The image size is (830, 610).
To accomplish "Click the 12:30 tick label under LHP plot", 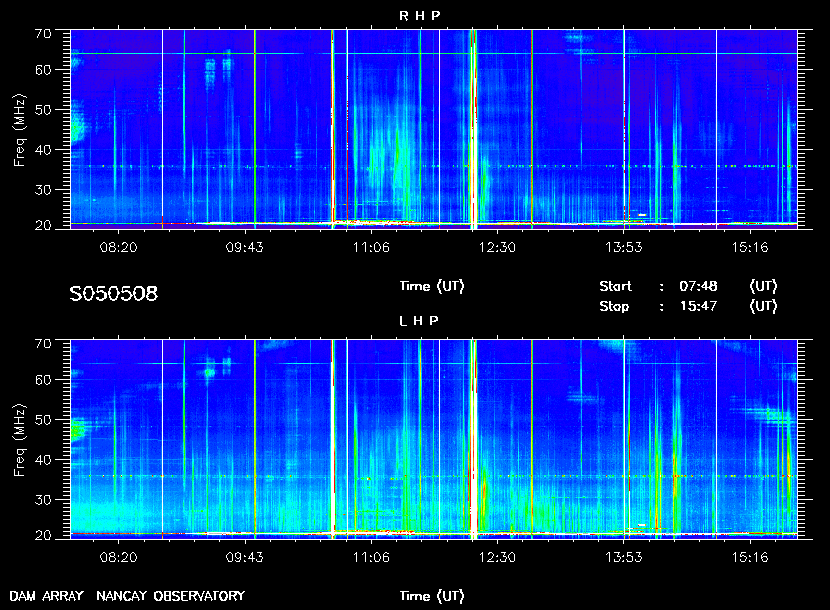I will (x=497, y=557).
